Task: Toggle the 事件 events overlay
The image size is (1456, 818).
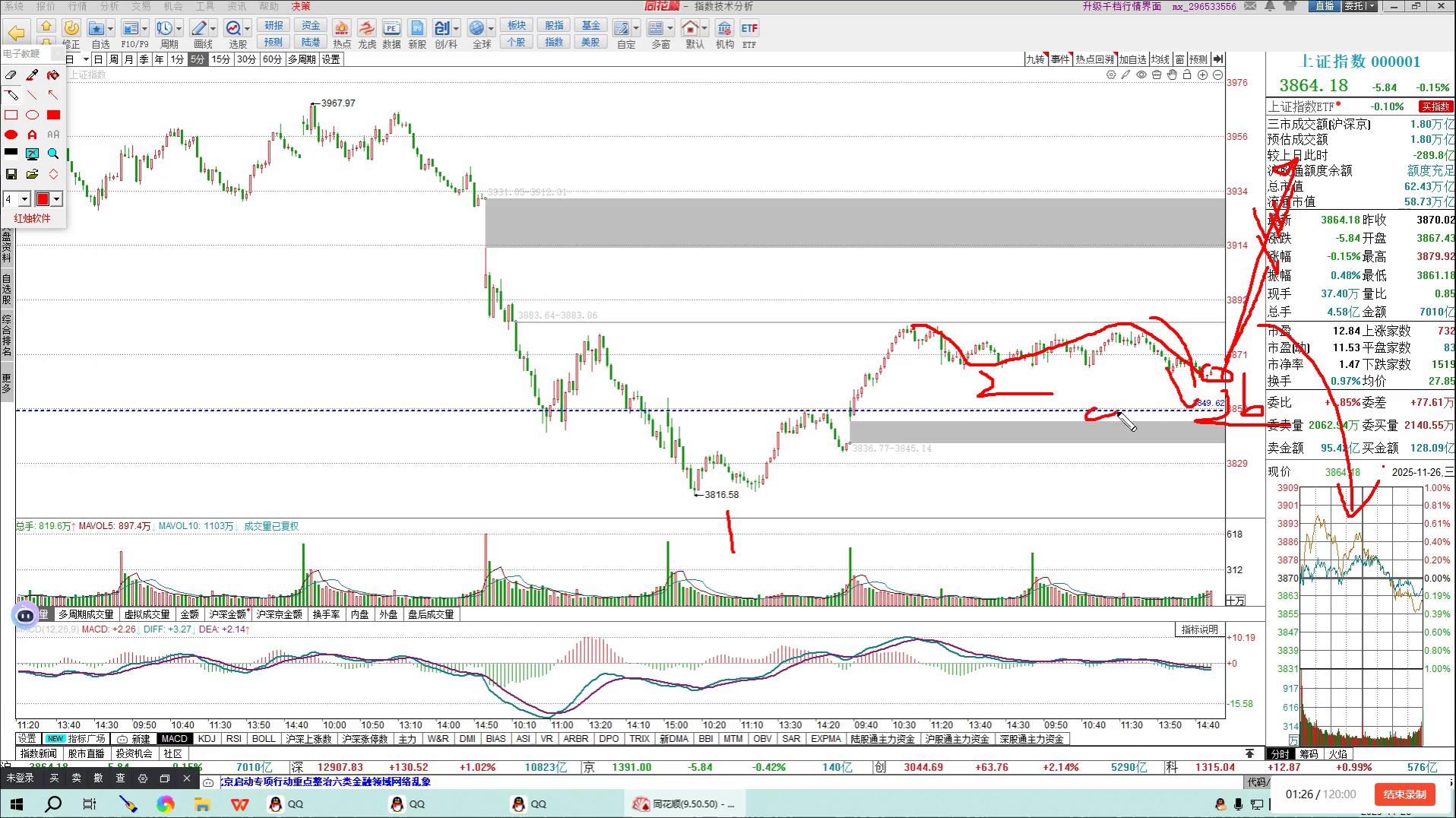Action: (1060, 59)
